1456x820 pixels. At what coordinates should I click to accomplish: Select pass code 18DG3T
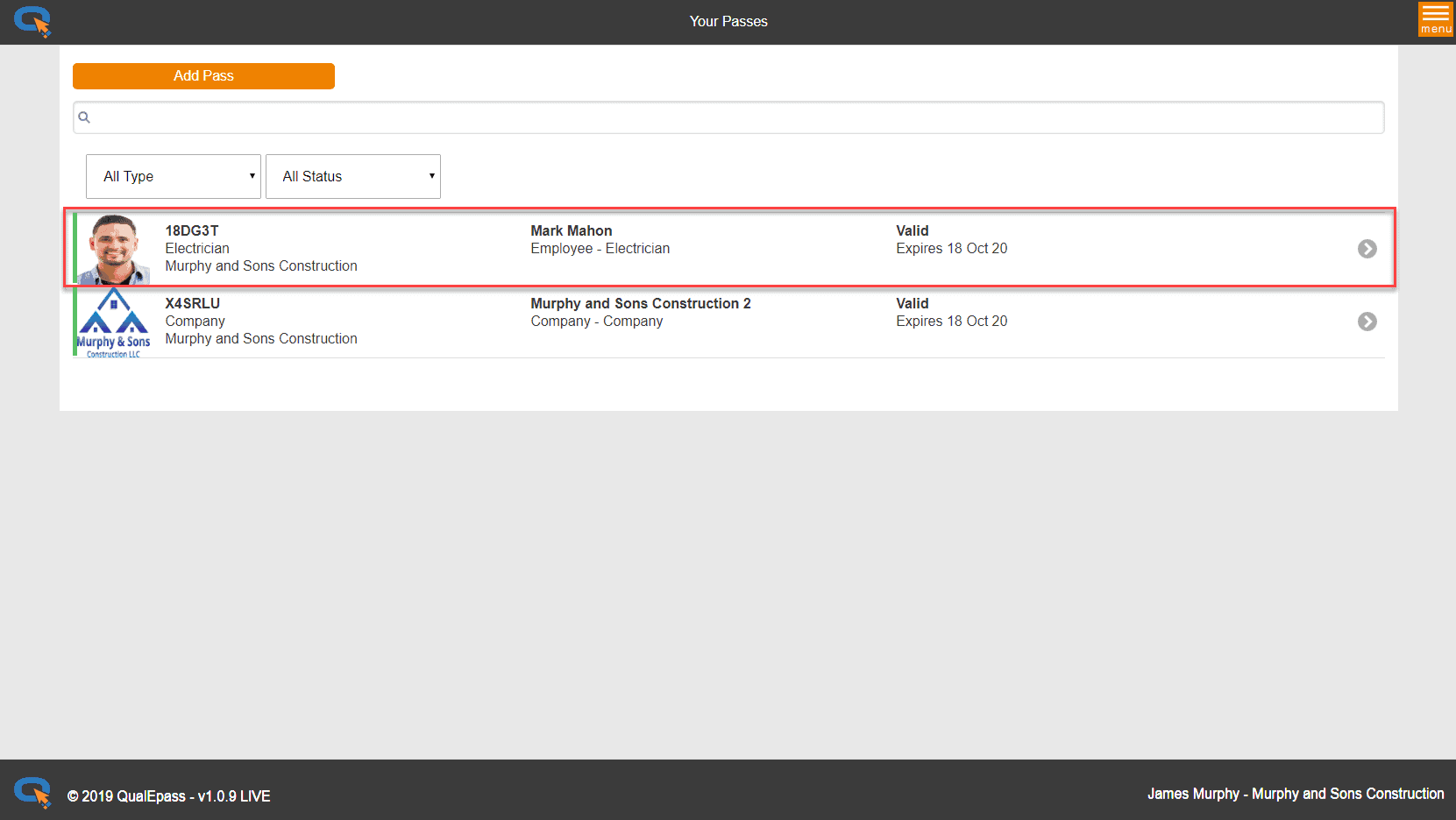(192, 230)
